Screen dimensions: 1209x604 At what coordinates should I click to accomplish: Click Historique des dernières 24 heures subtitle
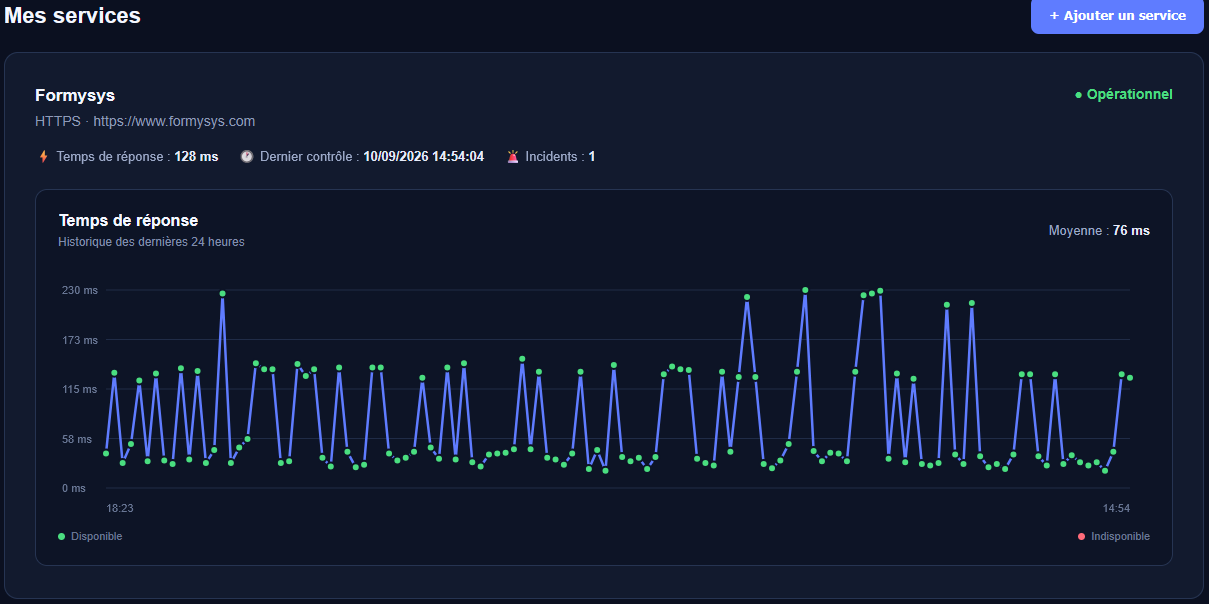click(x=151, y=242)
